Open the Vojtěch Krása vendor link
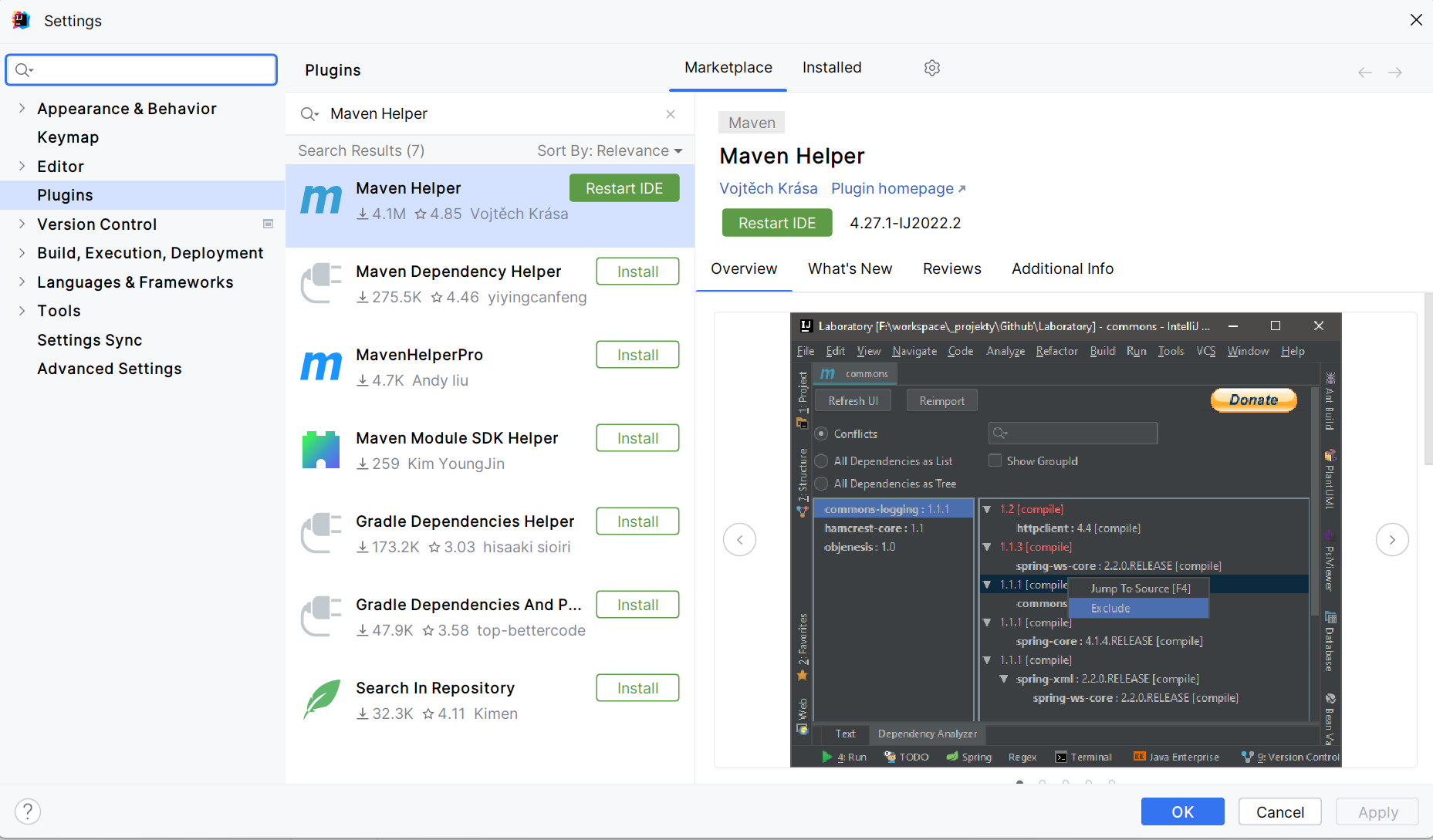The height and width of the screenshot is (840, 1433). (768, 189)
